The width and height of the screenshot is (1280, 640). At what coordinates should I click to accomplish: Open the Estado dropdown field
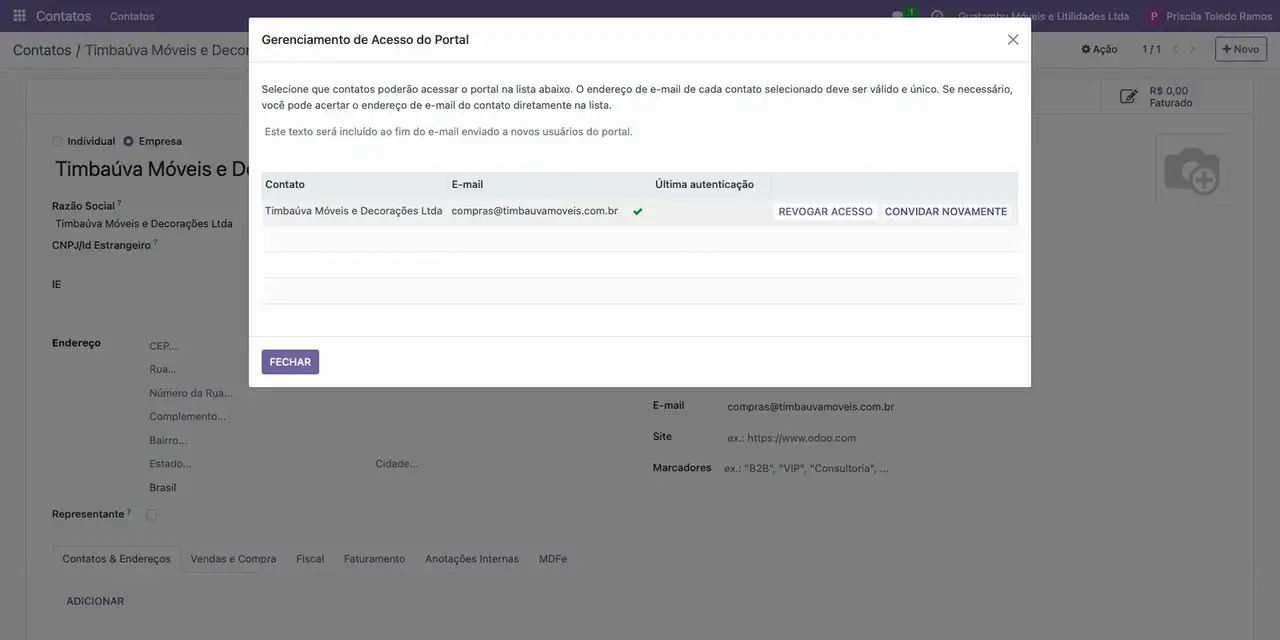click(x=256, y=464)
